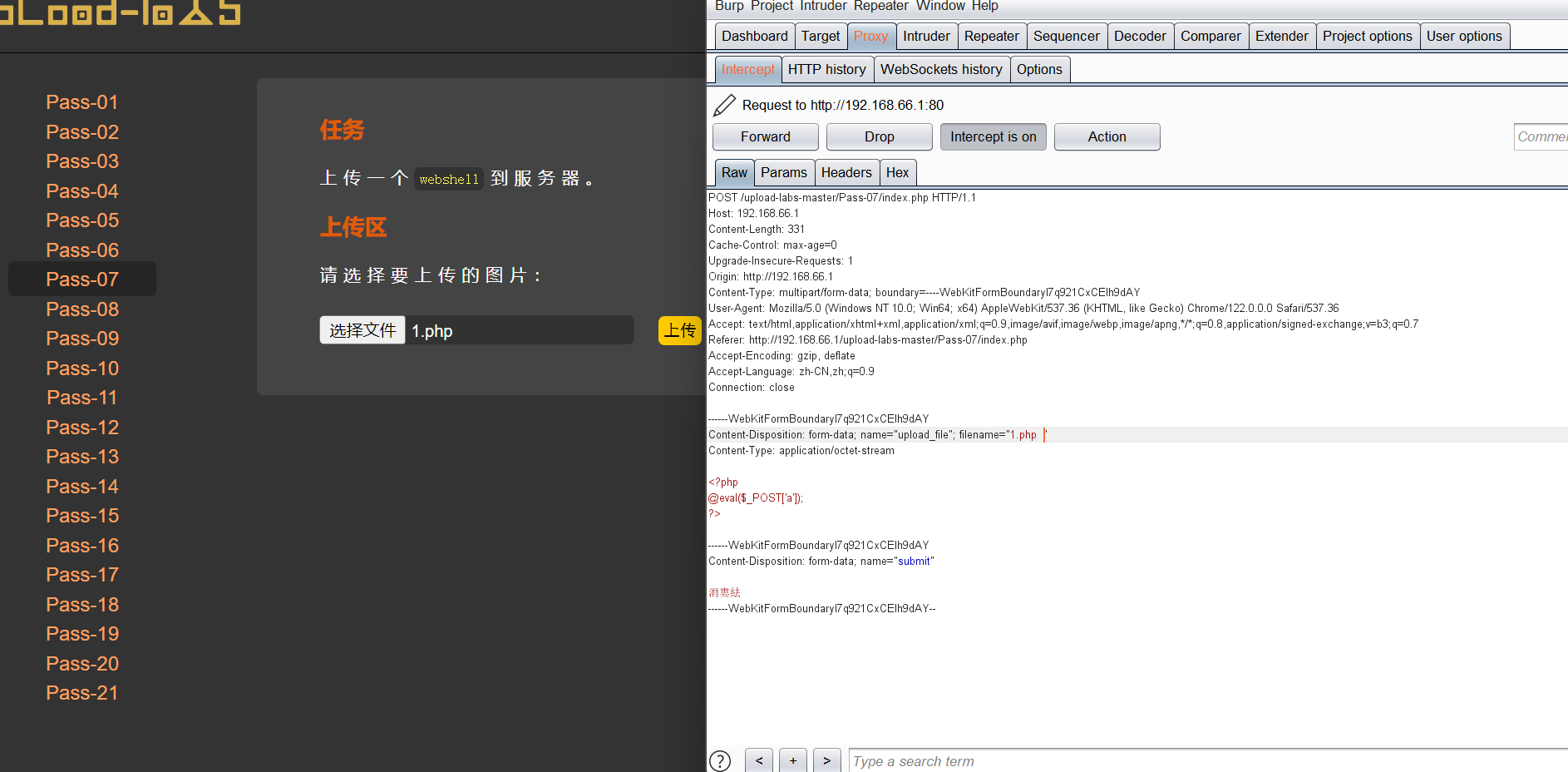The width and height of the screenshot is (1568, 772).
Task: Select the highlighted Pass-07 link
Action: [82, 279]
